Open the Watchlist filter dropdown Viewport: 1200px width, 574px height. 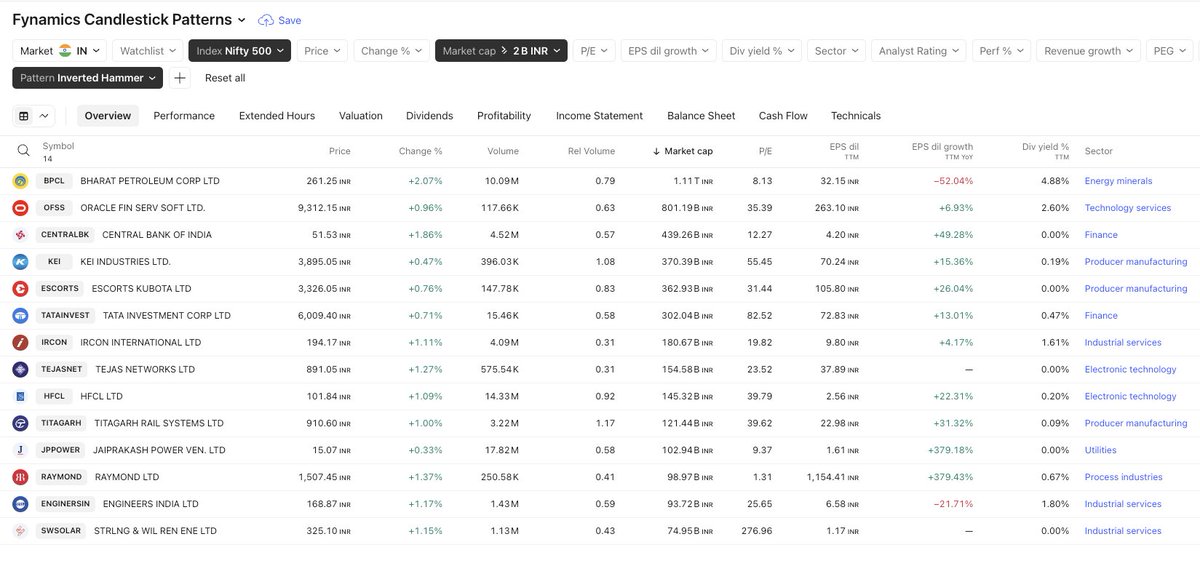point(147,51)
